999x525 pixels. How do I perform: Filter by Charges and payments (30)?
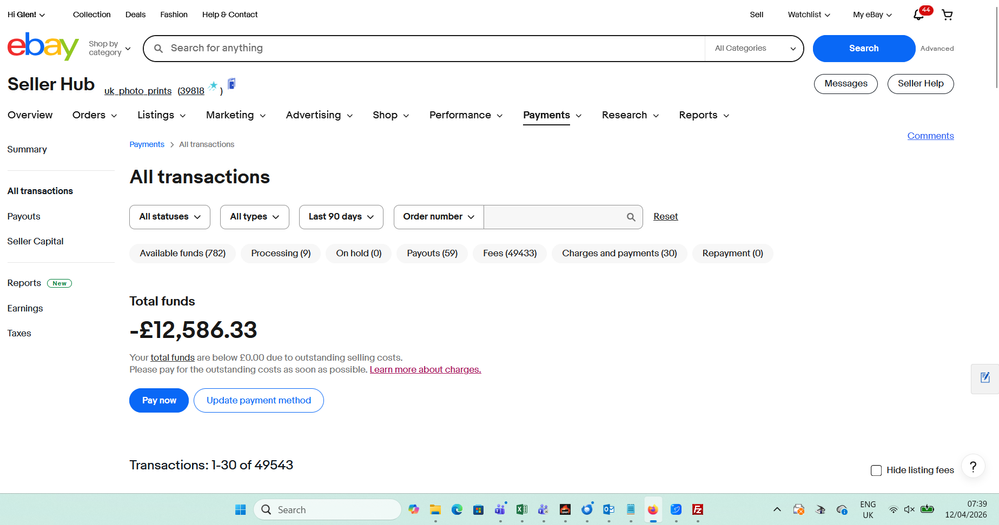tap(619, 253)
